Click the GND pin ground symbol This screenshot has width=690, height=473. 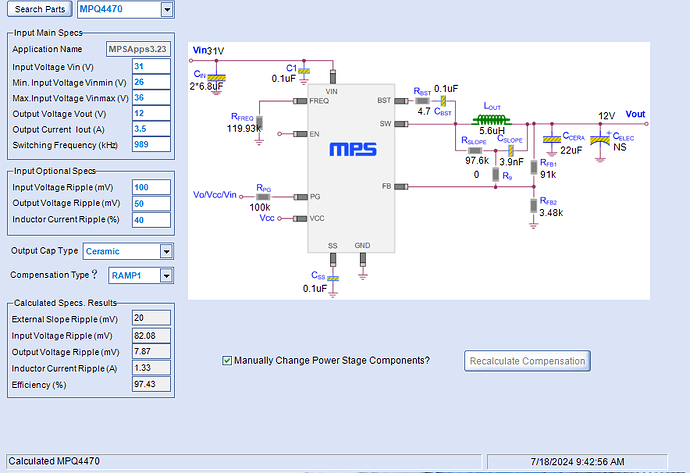click(x=363, y=276)
